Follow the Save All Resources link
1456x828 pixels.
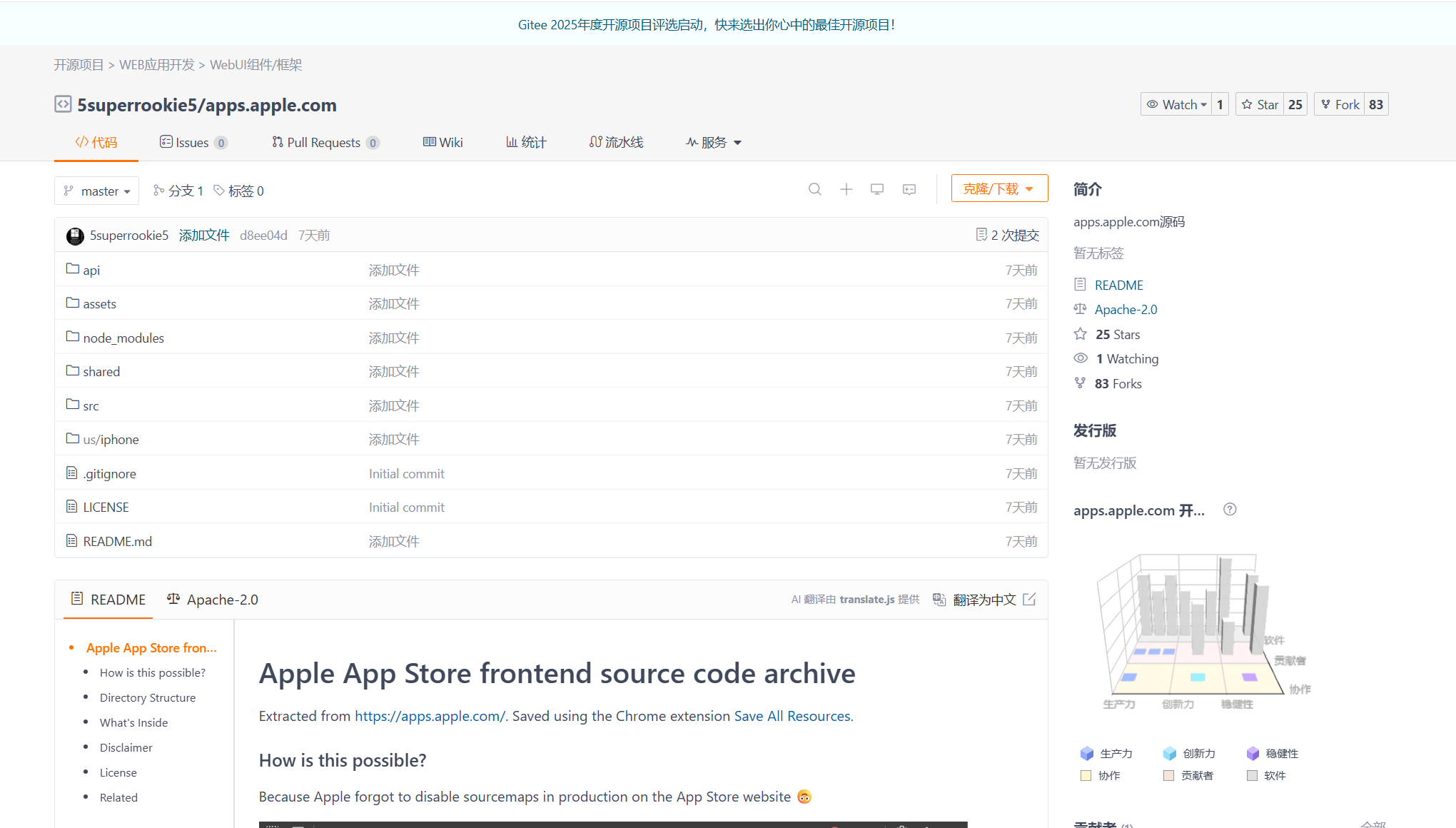point(792,716)
